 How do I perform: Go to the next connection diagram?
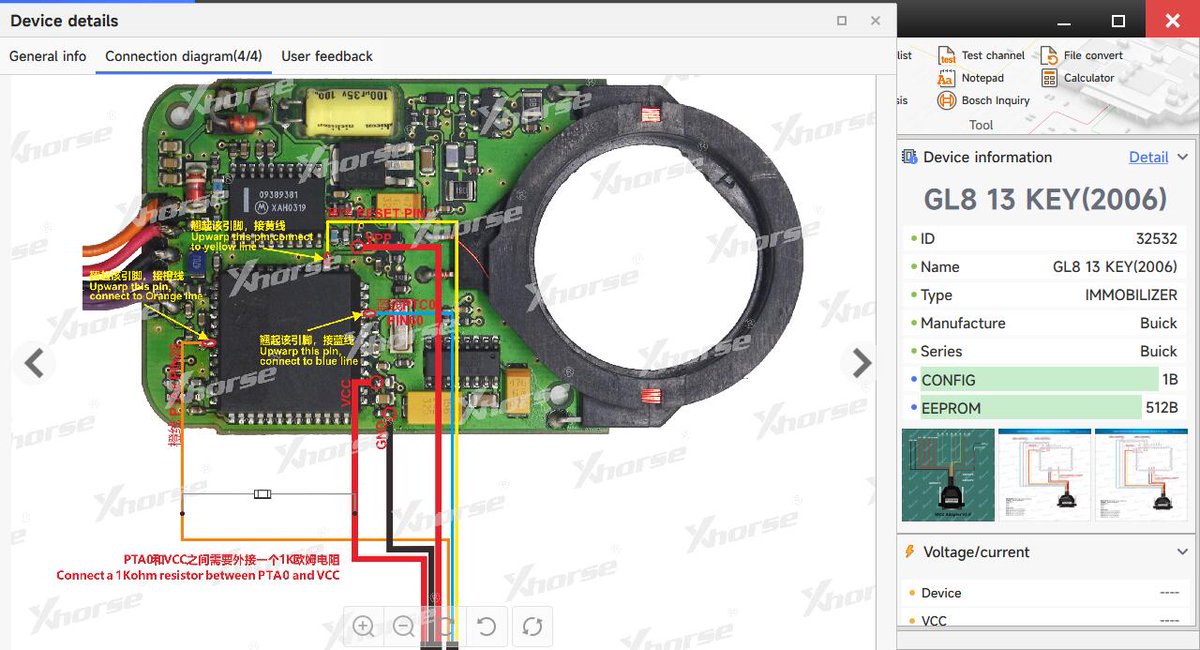(x=862, y=362)
